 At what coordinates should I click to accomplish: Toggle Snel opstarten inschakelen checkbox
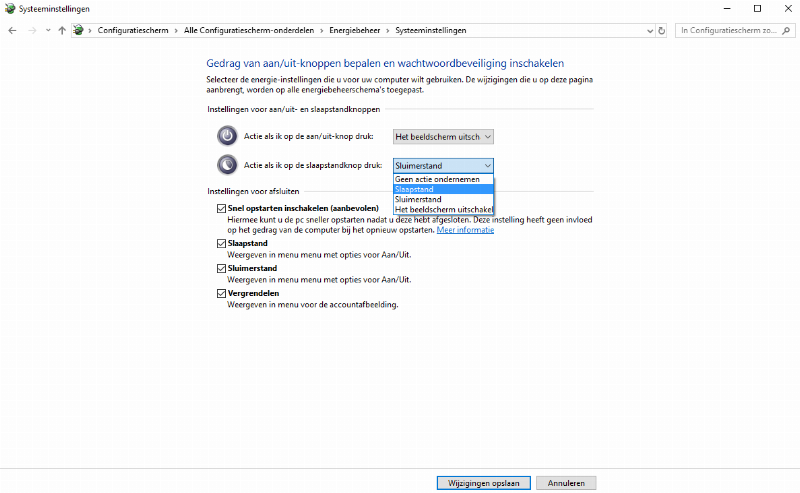pyautogui.click(x=221, y=208)
